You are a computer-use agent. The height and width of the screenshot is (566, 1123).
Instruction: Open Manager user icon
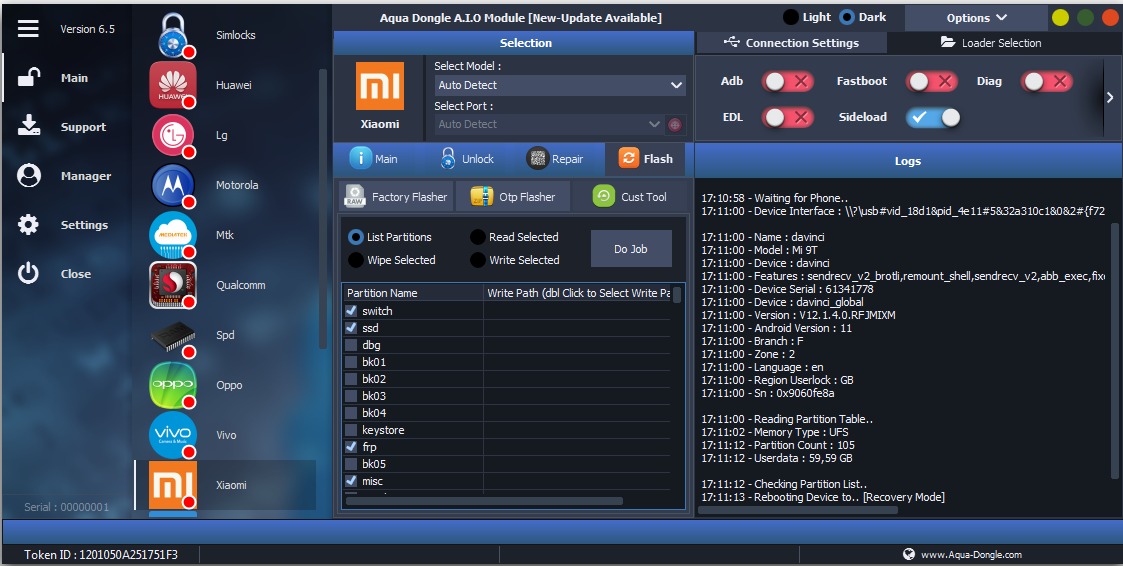(29, 176)
